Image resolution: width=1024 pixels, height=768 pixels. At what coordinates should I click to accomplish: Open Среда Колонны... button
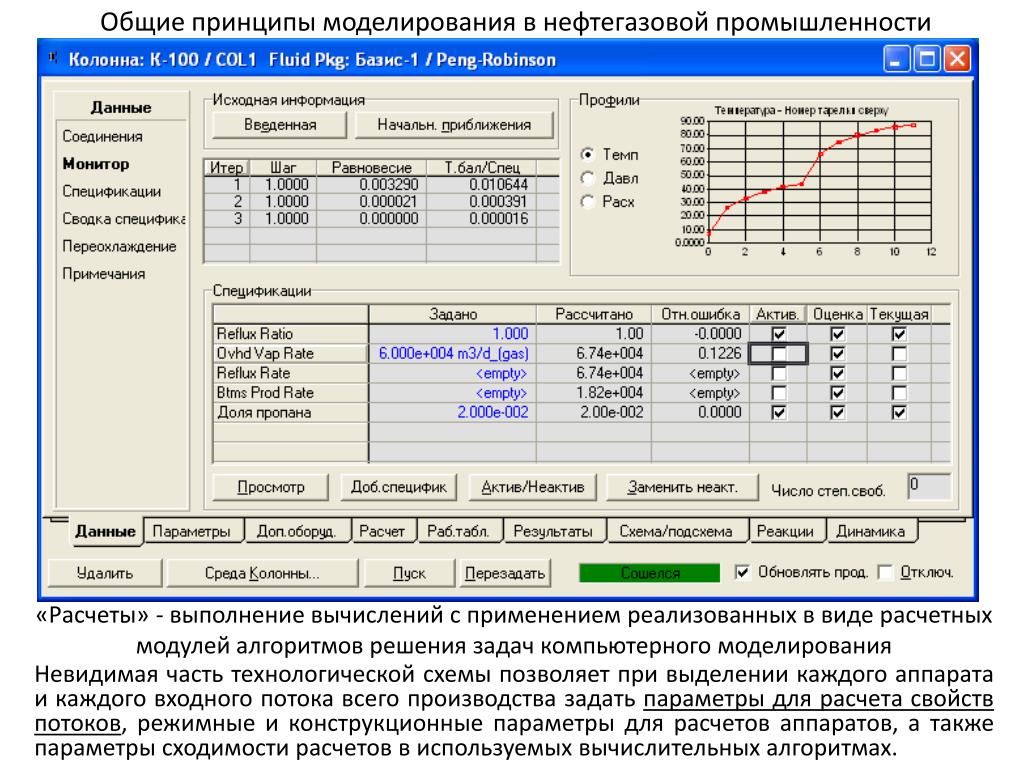click(262, 573)
